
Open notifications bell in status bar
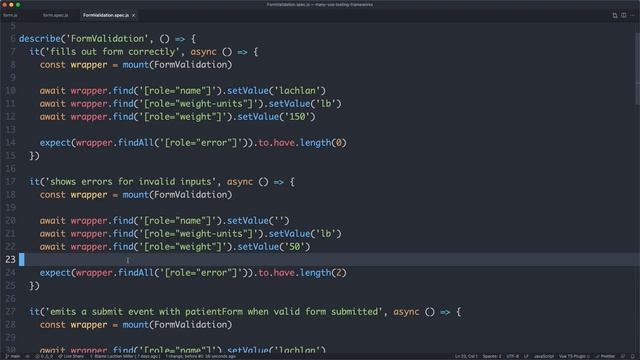tap(633, 356)
